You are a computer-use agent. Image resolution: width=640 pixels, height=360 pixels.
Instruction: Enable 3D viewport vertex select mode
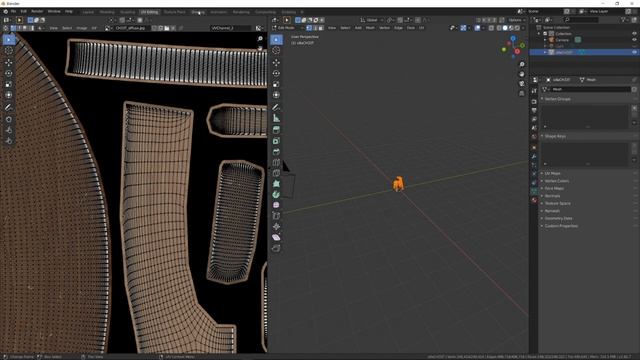(309, 28)
